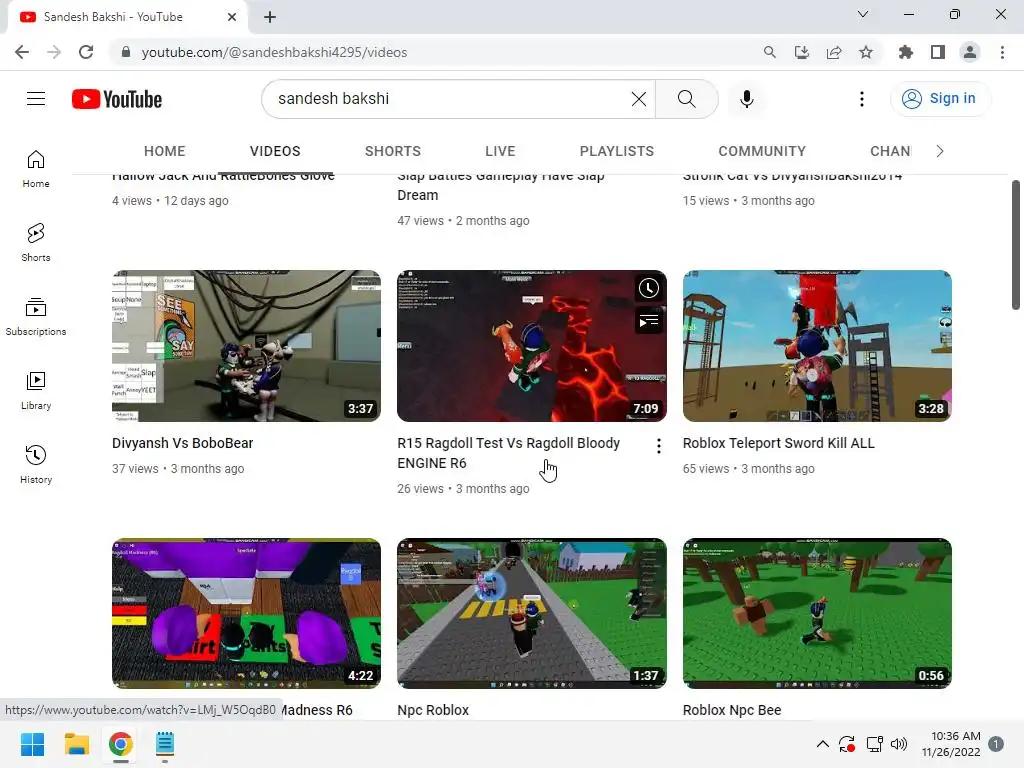Open Shorts in the left sidebar
Viewport: 1024px width, 768px height.
click(36, 243)
